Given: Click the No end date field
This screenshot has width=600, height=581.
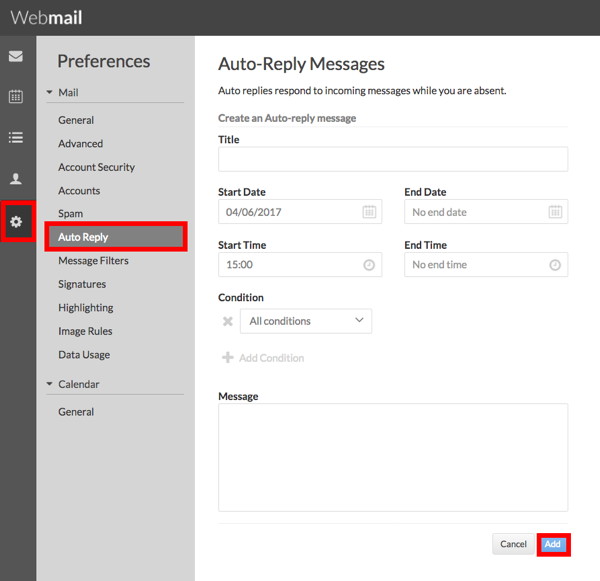Looking at the screenshot, I should click(x=486, y=212).
